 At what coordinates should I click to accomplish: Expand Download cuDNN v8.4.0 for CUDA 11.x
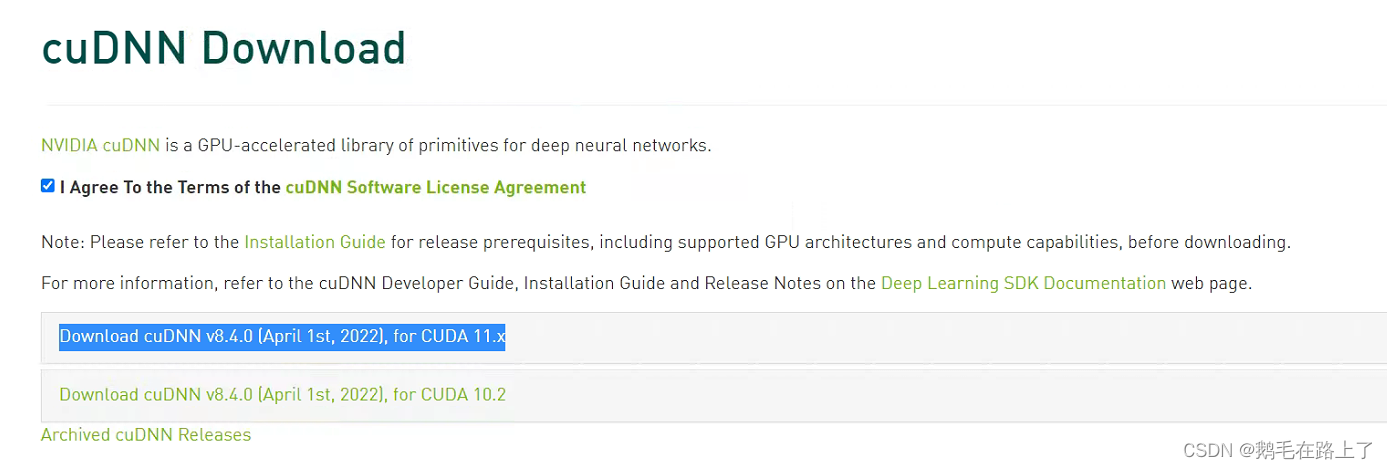[282, 337]
